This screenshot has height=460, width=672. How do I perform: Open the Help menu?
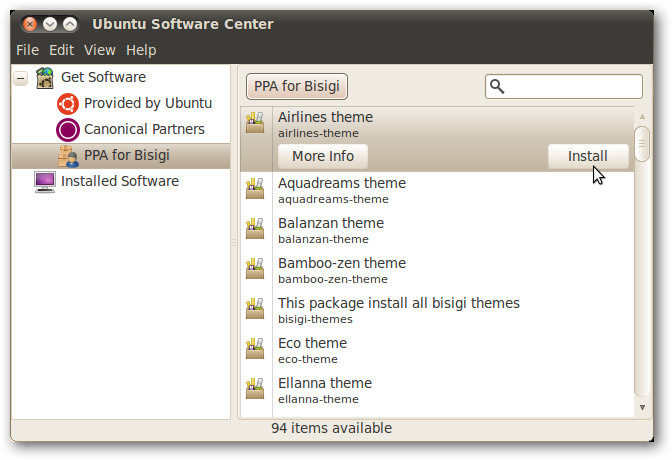click(141, 50)
